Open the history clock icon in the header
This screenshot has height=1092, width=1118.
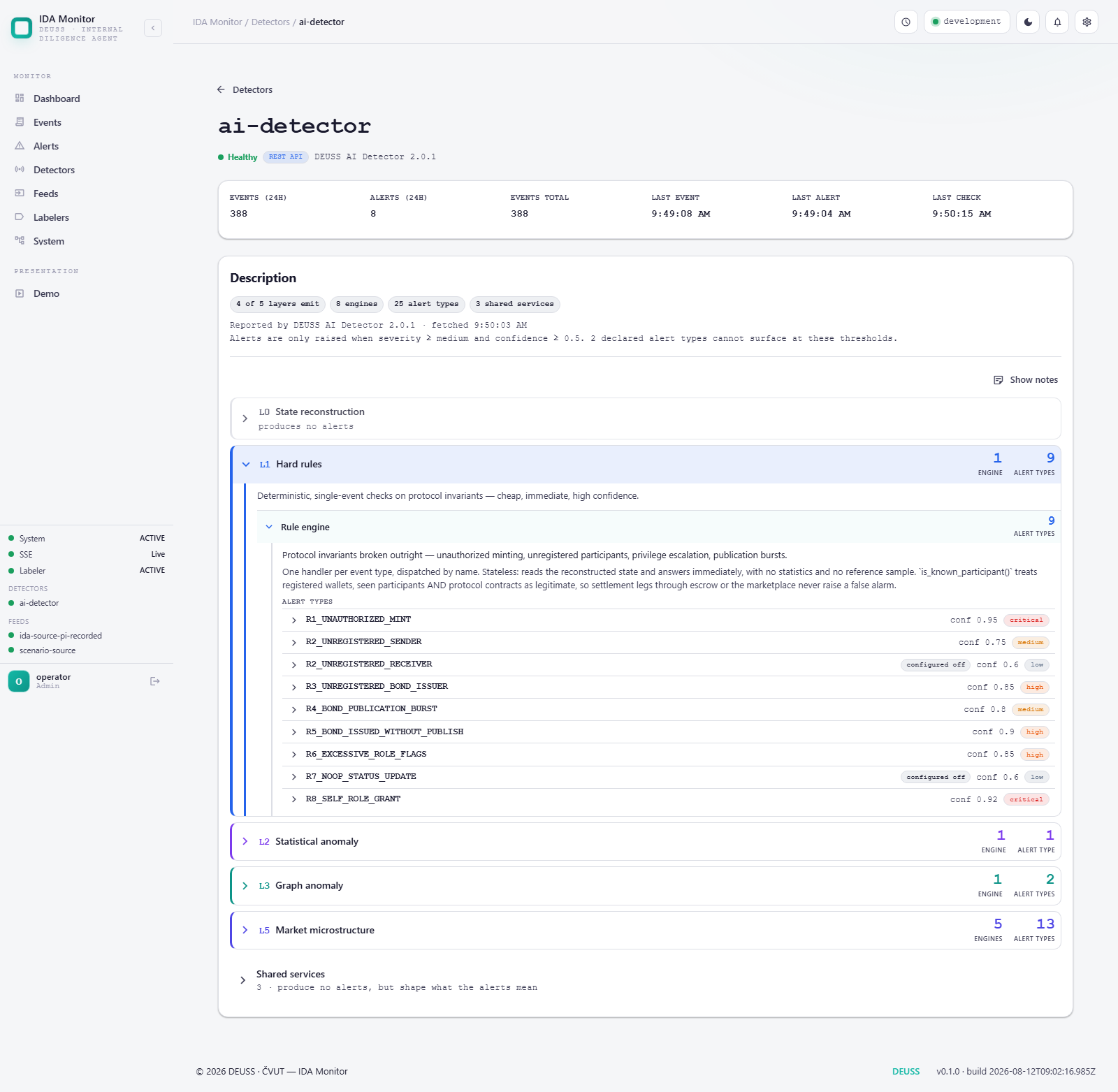point(906,22)
